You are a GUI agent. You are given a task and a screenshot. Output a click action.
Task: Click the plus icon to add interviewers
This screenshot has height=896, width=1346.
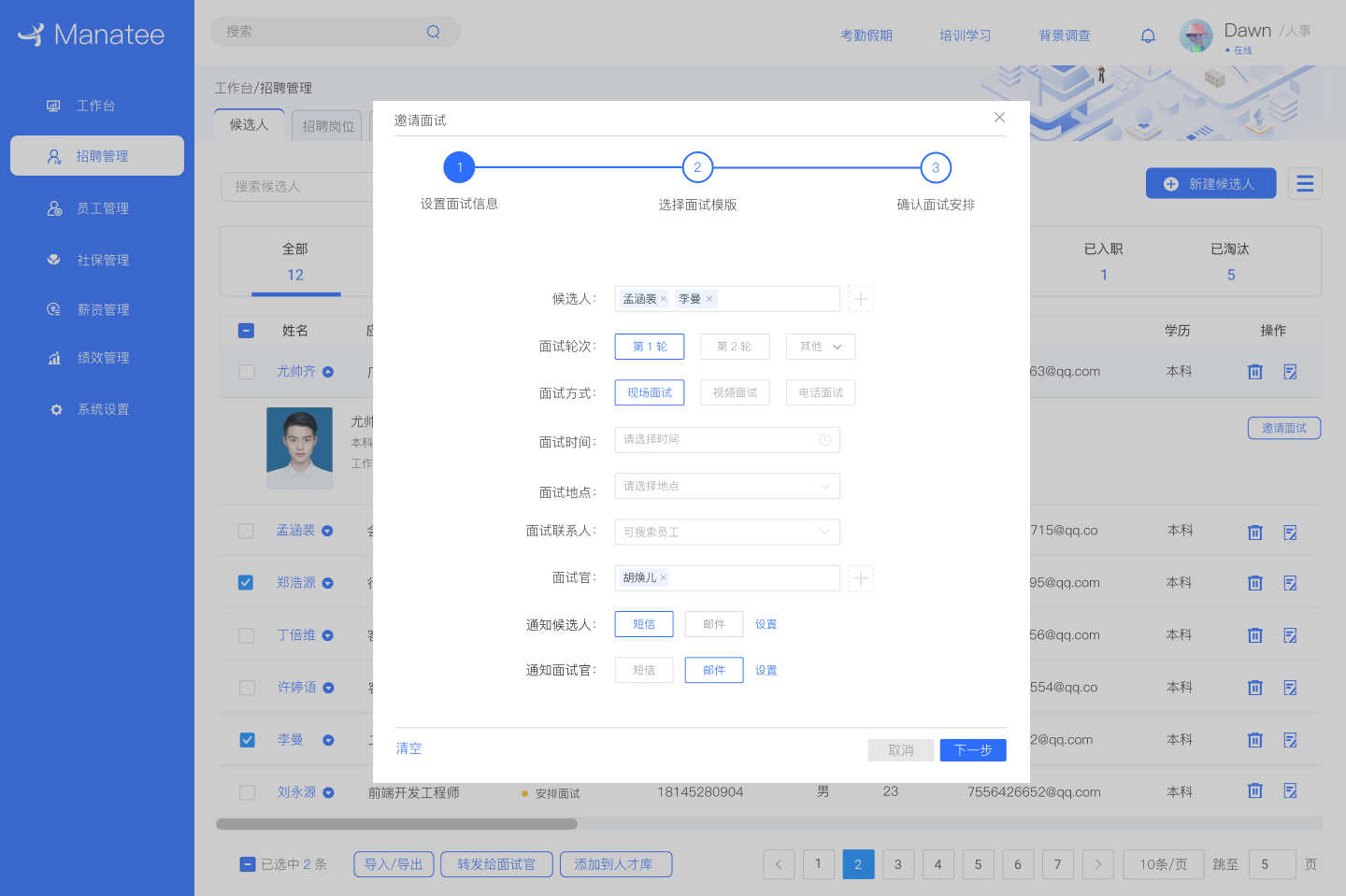[860, 577]
